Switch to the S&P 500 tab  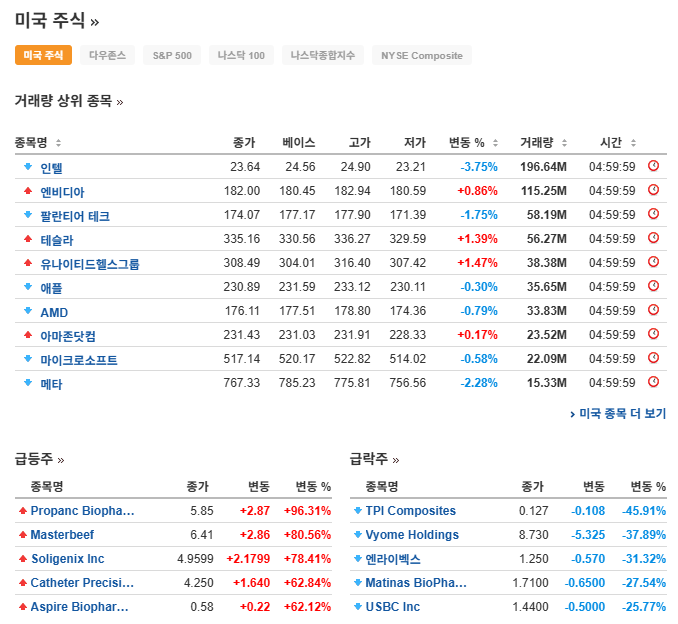point(172,55)
